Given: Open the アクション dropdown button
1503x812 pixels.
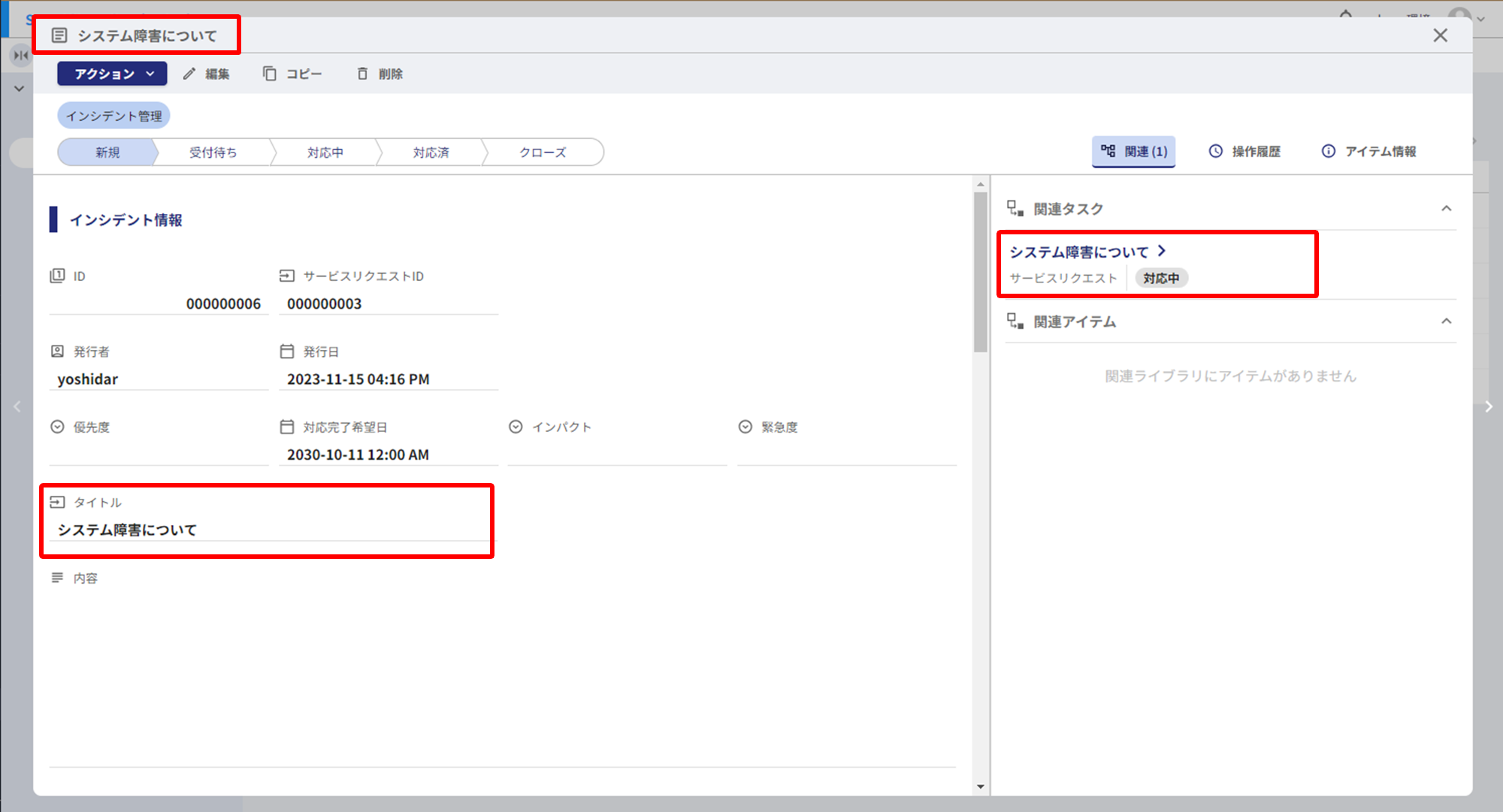Looking at the screenshot, I should (x=112, y=74).
